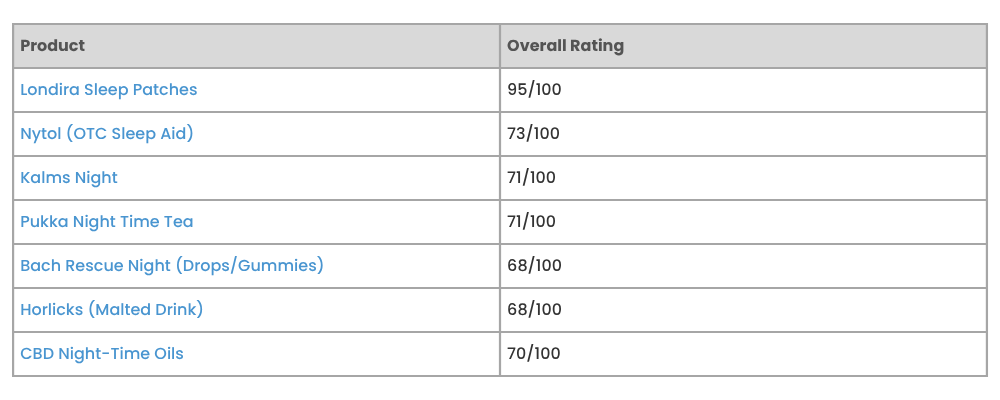Select the 71/100 rating beside Kalms Night
1000x400 pixels.
531,178
